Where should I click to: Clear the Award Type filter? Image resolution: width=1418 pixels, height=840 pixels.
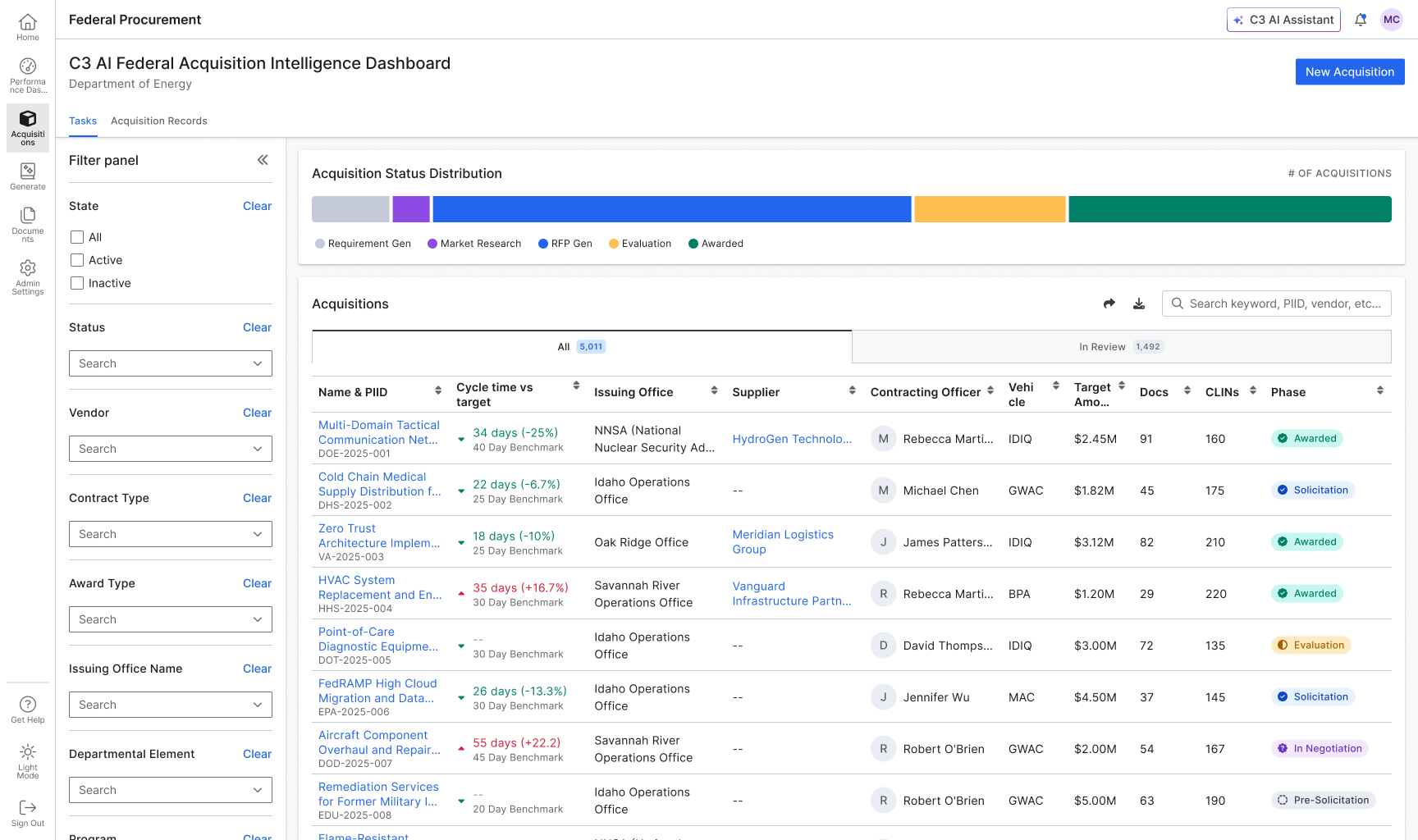coord(257,583)
